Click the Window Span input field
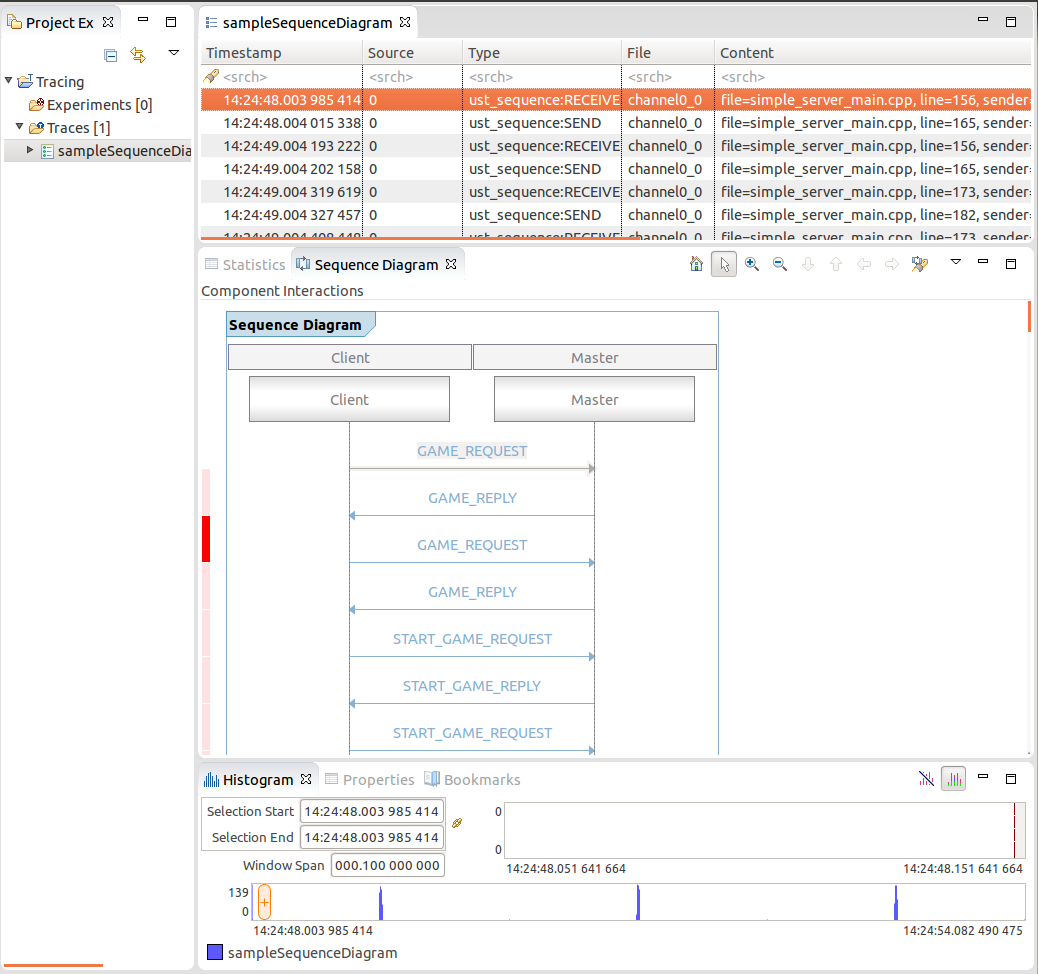The width and height of the screenshot is (1038, 974). 387,866
